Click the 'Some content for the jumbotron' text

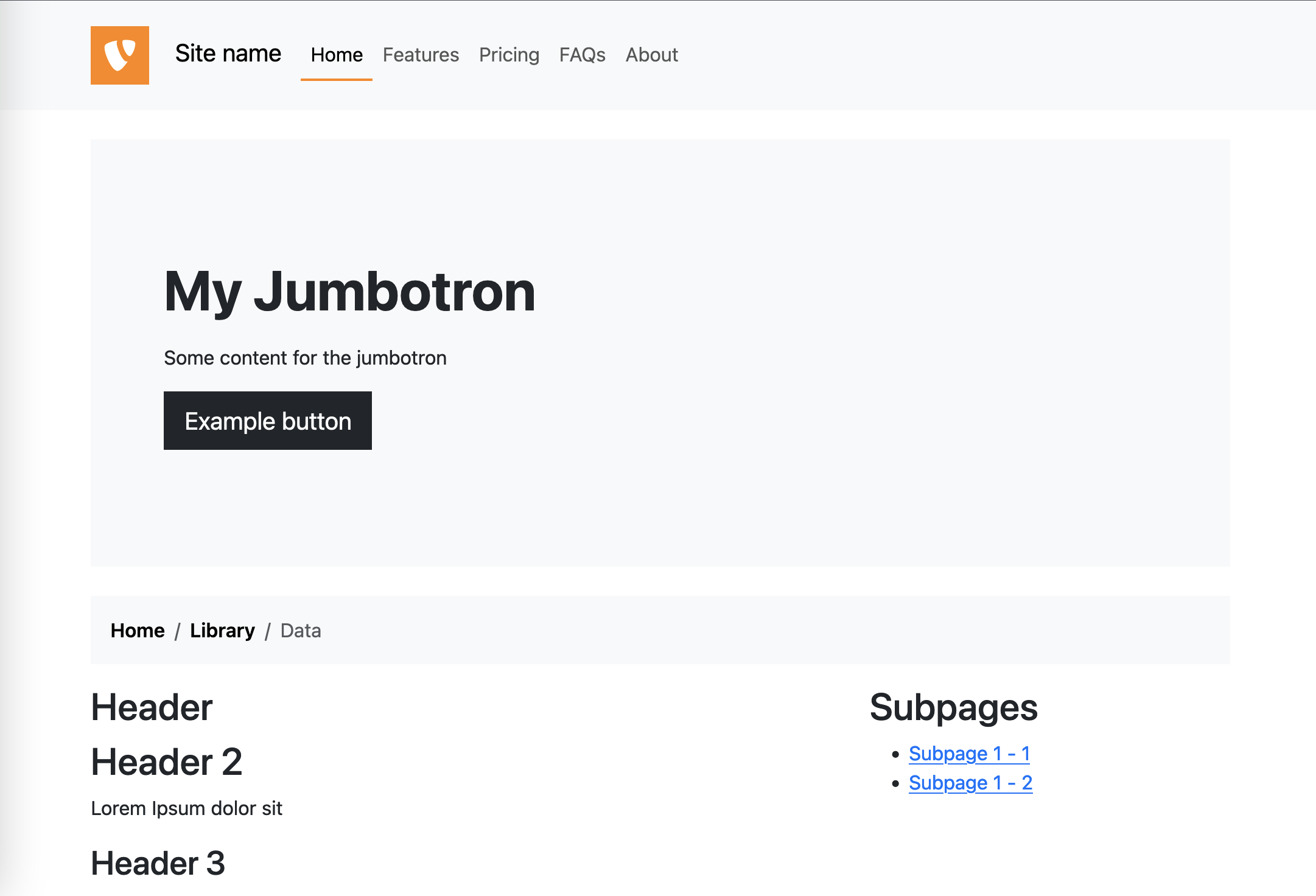click(305, 358)
